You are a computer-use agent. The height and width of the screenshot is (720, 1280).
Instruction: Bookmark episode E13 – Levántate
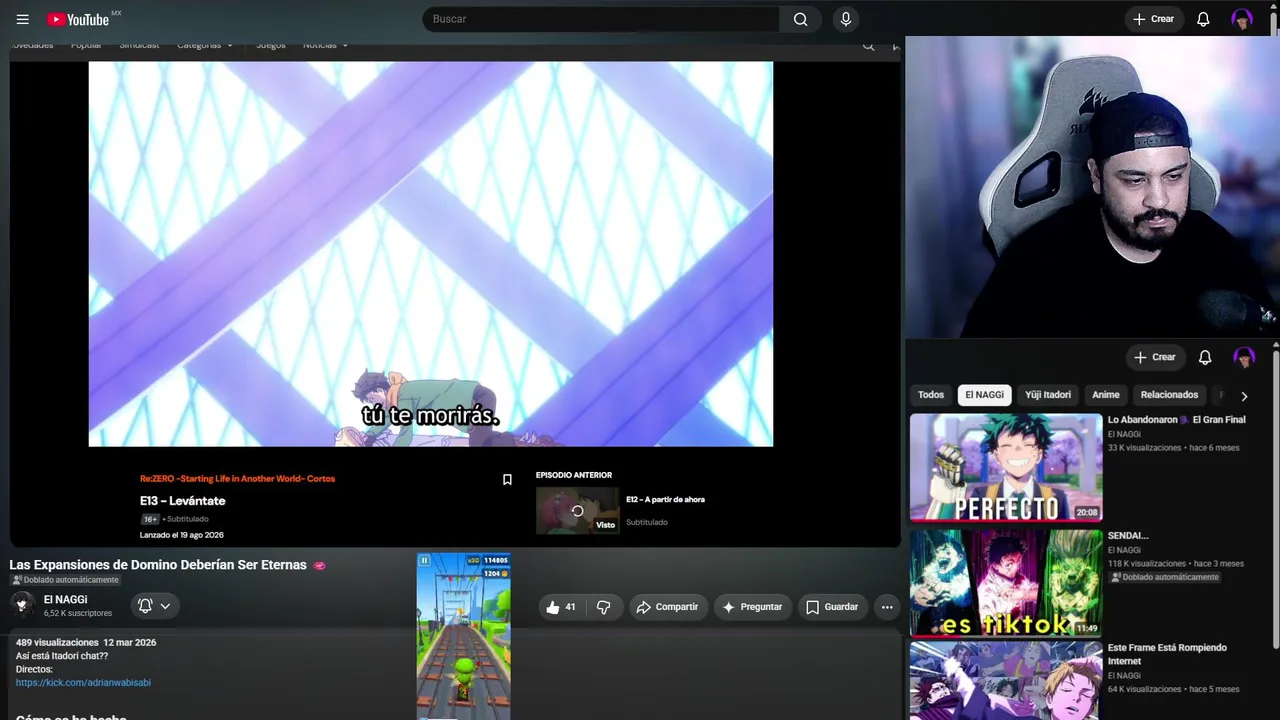click(x=507, y=480)
